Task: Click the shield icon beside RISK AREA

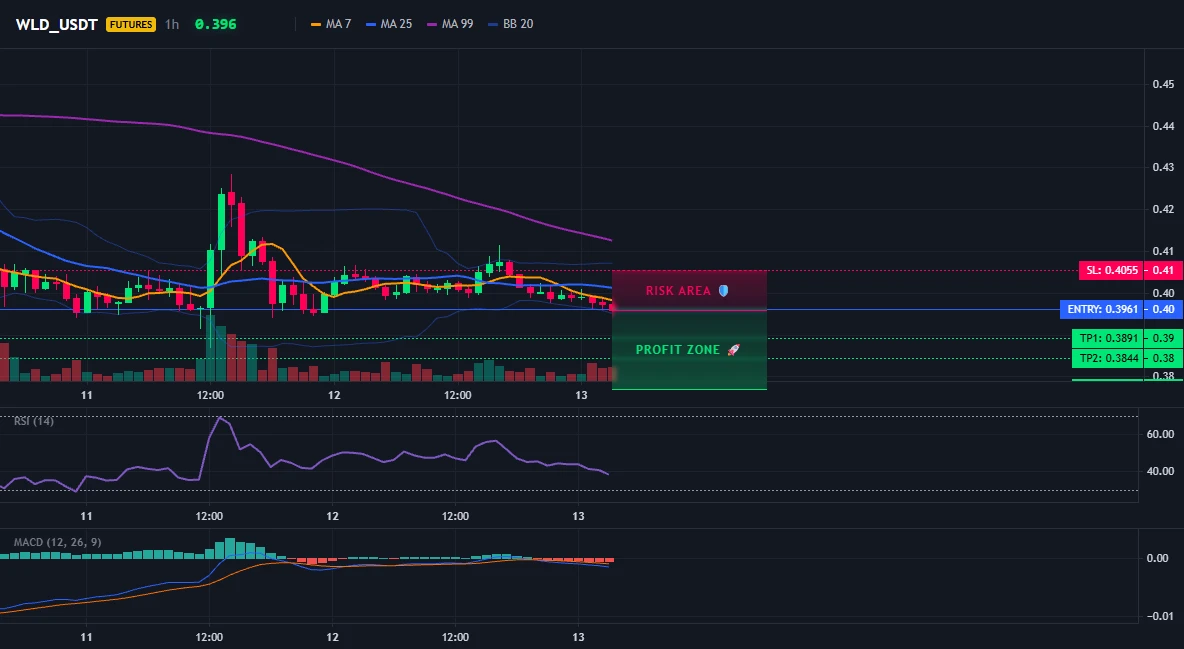Action: (x=723, y=290)
